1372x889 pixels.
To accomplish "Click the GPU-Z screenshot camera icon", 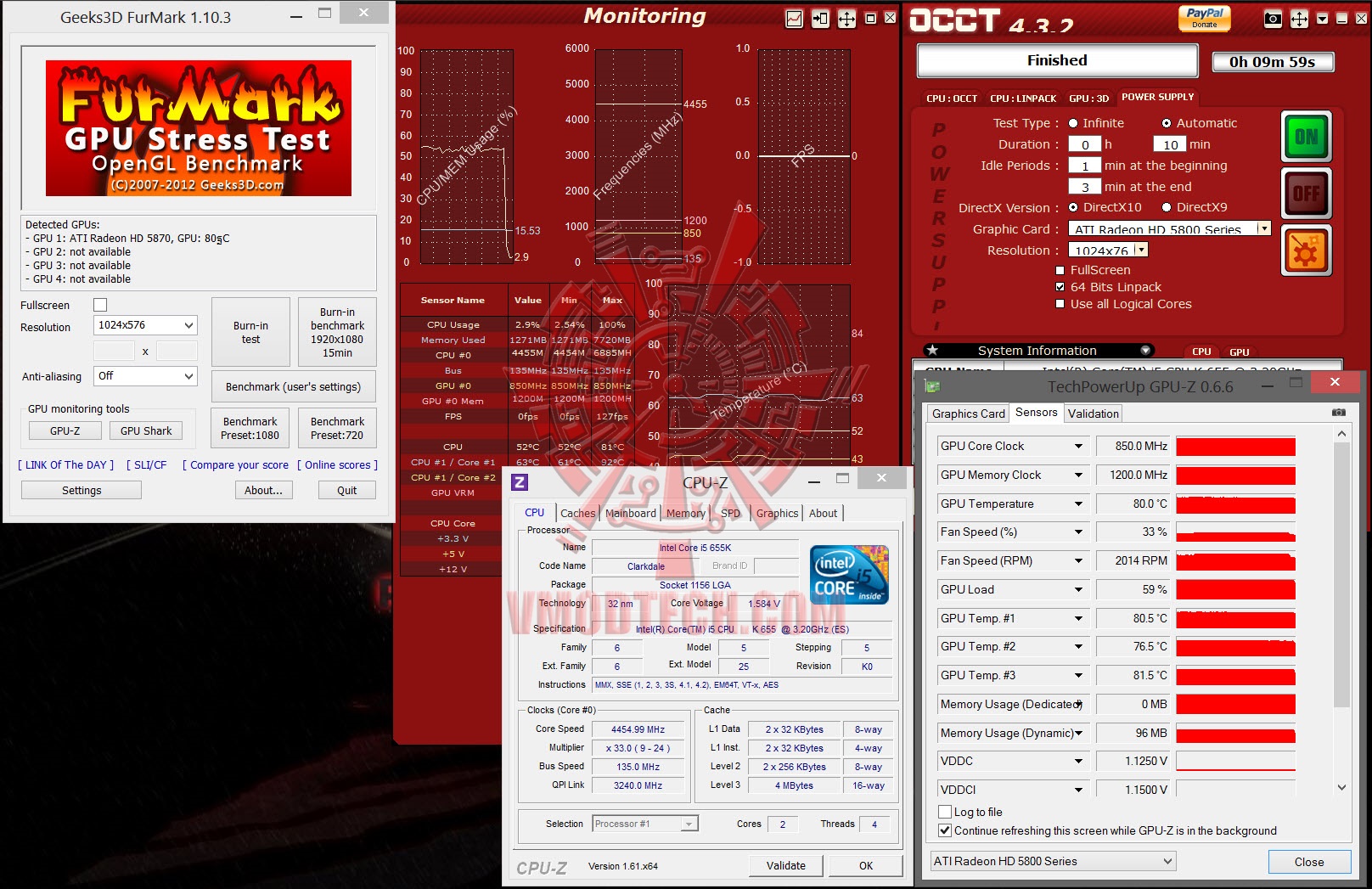I will click(x=1339, y=413).
